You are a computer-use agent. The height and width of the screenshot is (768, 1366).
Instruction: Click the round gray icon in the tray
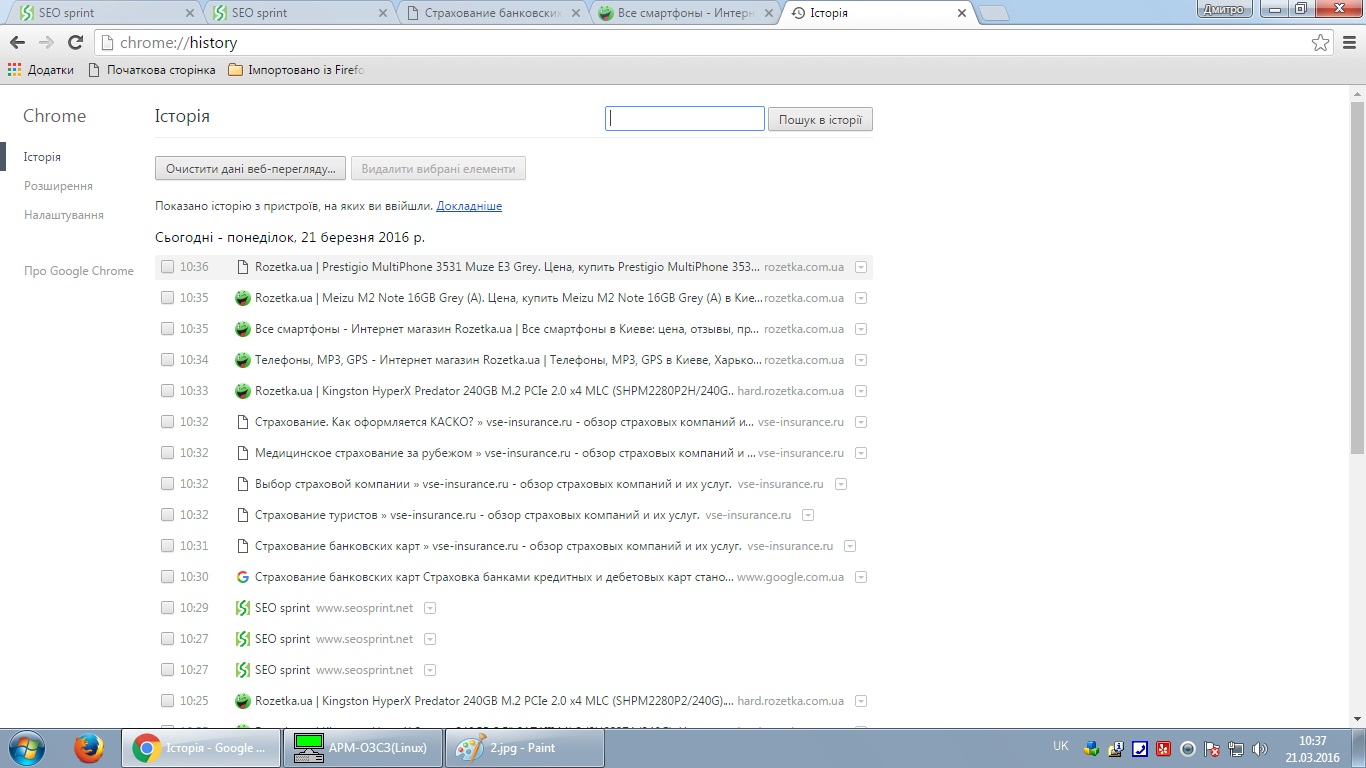click(1188, 748)
